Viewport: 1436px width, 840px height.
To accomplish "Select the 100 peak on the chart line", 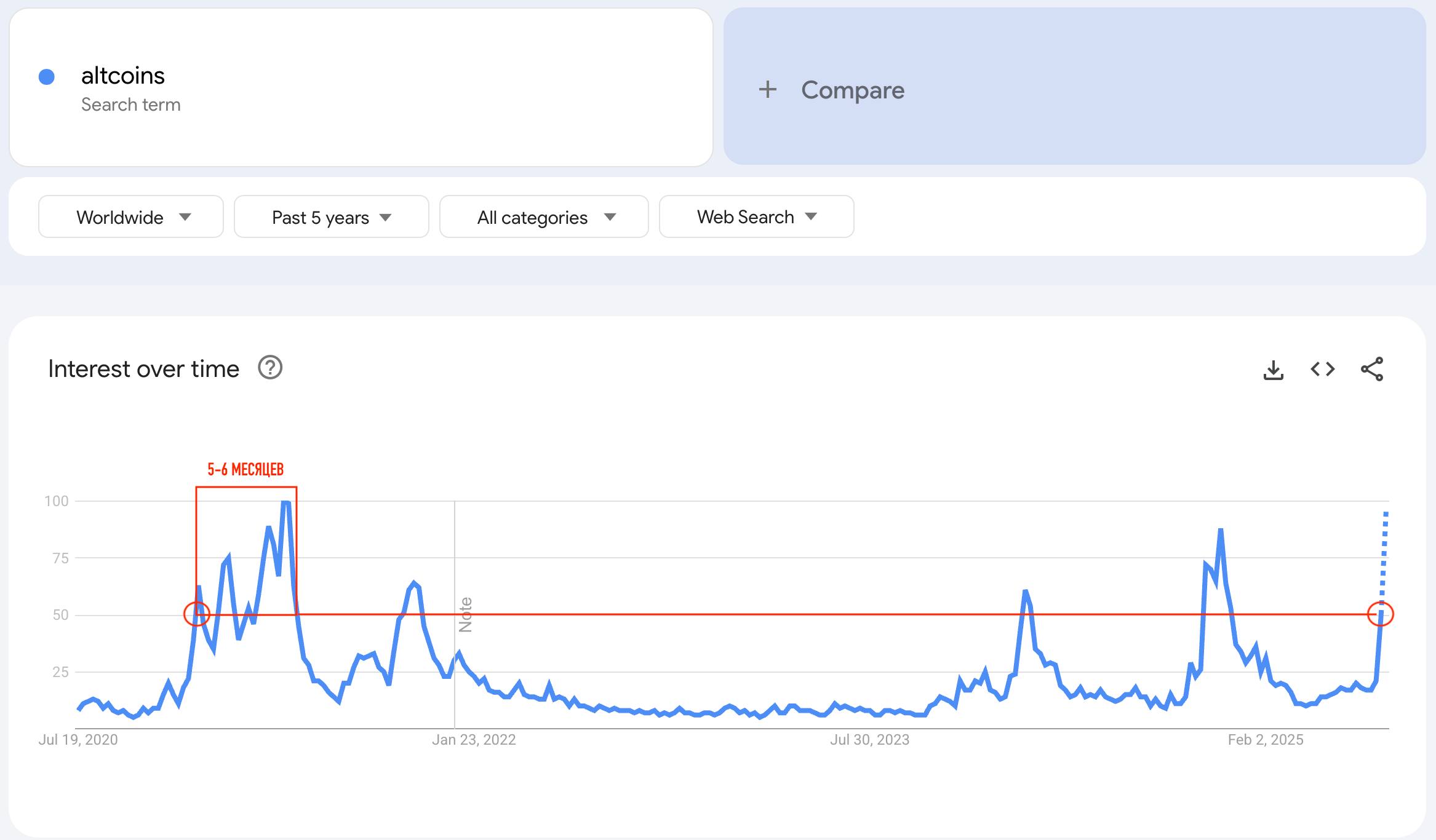I will [285, 502].
